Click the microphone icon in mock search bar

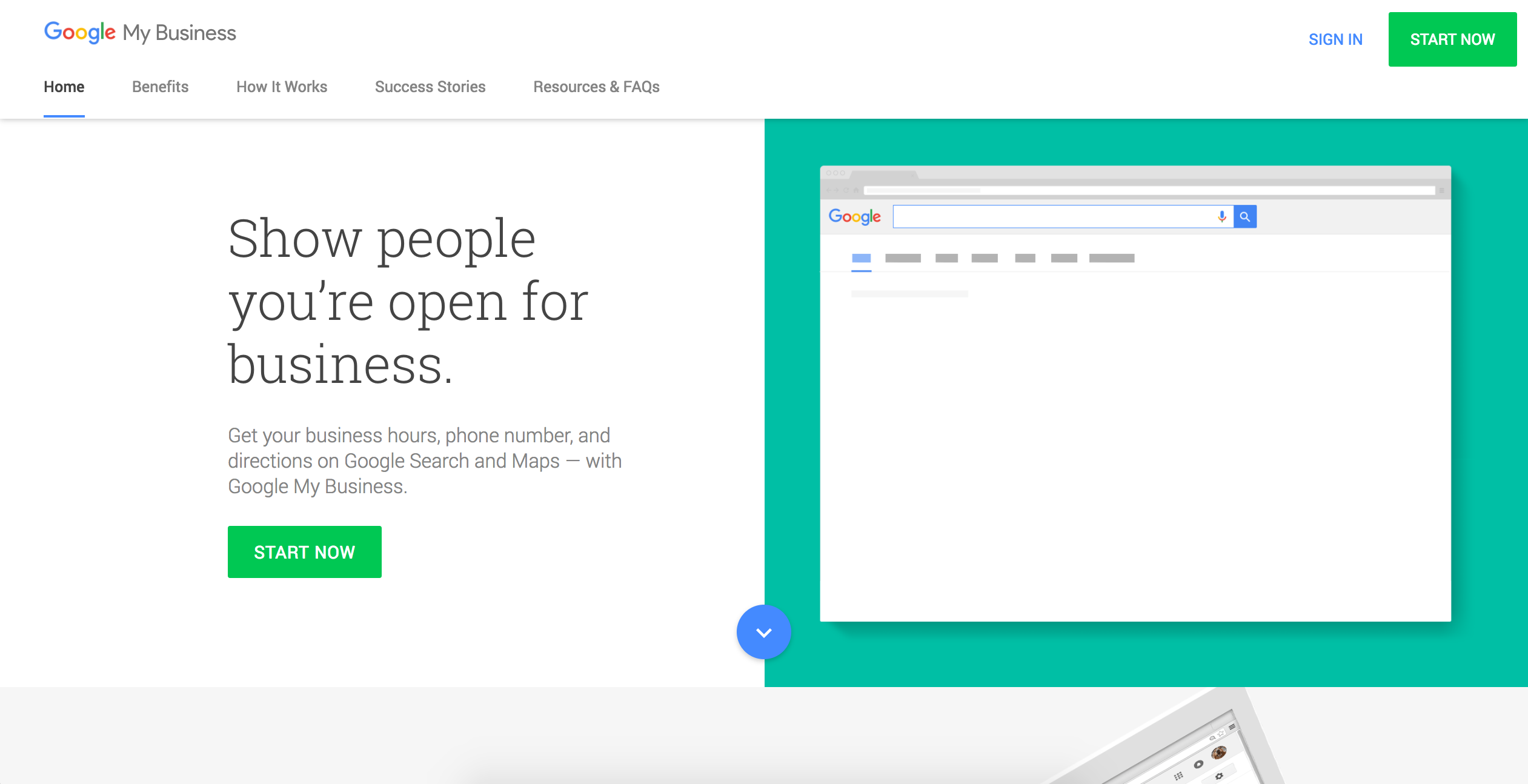pyautogui.click(x=1222, y=216)
